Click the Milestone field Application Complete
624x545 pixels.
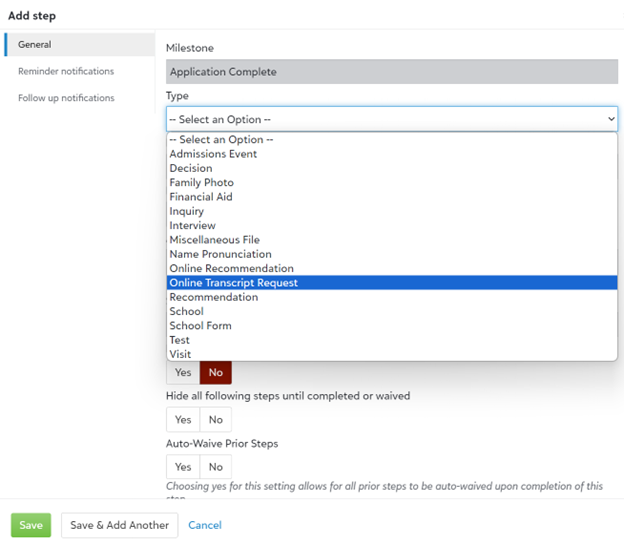coord(392,72)
